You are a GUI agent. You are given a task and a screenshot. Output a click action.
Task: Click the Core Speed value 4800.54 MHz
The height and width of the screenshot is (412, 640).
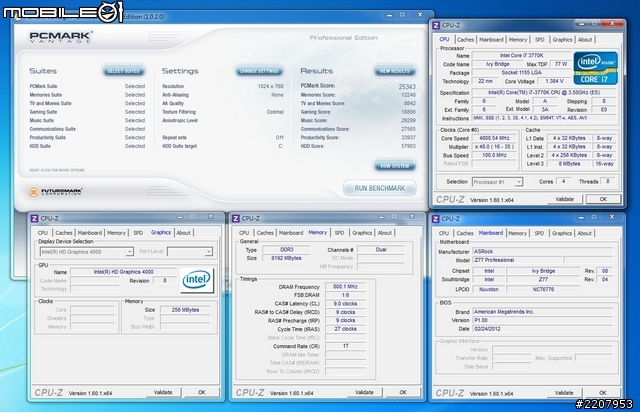(494, 138)
